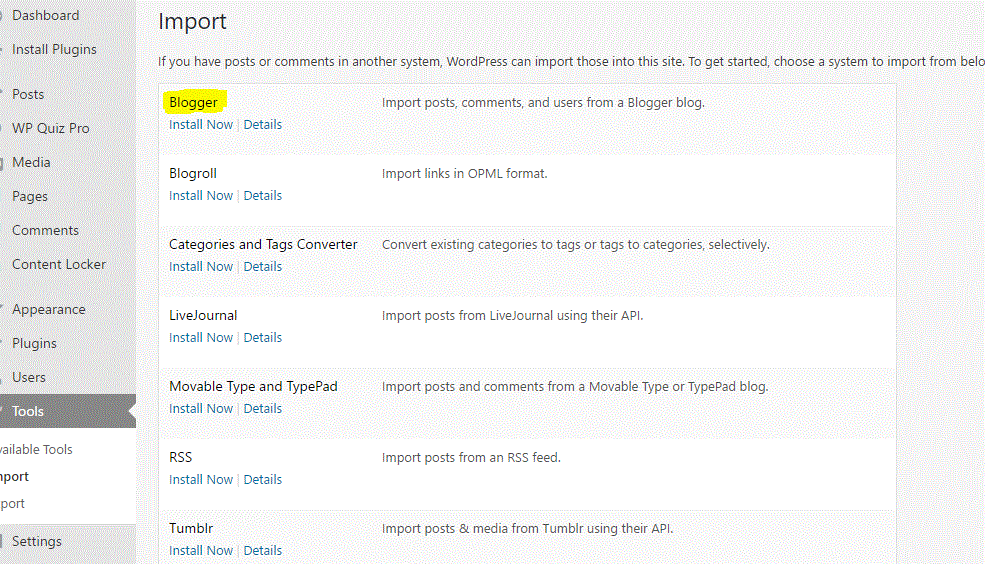View Details for Blogger importer

tap(263, 124)
